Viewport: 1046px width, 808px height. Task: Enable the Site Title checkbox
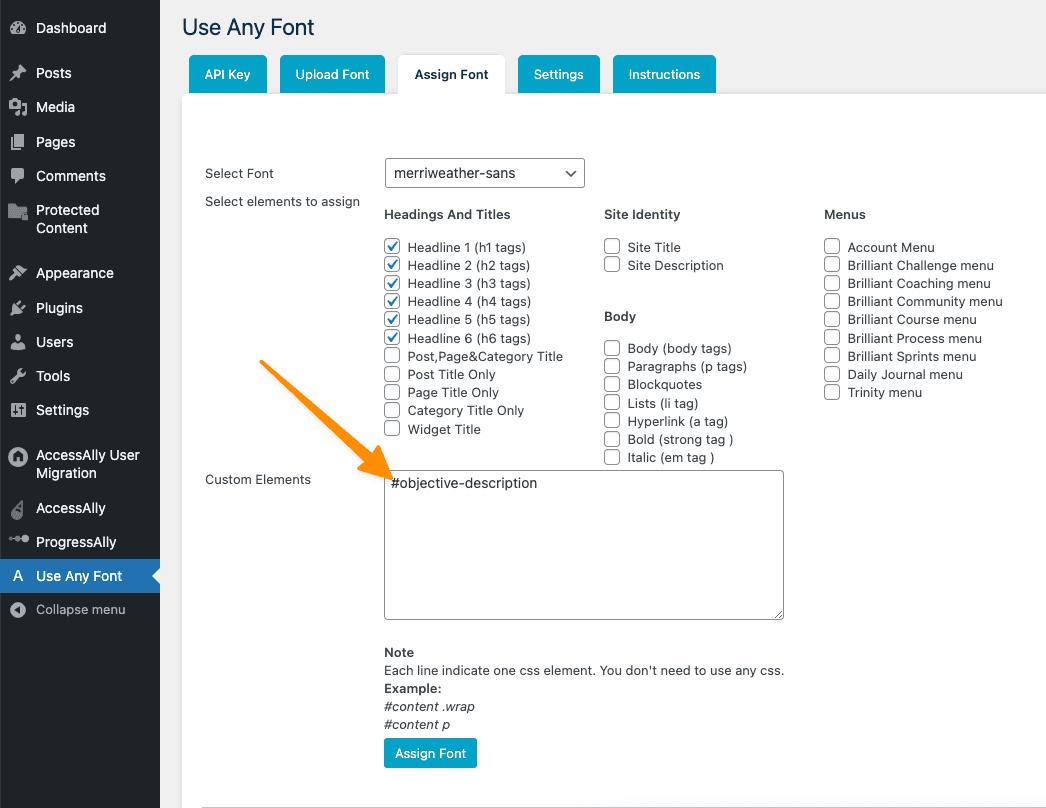pos(612,247)
